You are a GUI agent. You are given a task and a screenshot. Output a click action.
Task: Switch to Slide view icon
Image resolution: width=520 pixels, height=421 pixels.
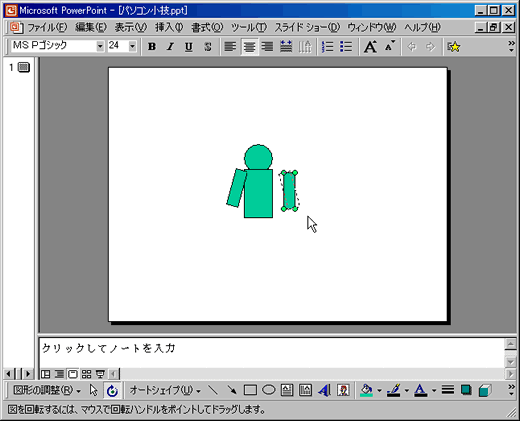(x=73, y=374)
